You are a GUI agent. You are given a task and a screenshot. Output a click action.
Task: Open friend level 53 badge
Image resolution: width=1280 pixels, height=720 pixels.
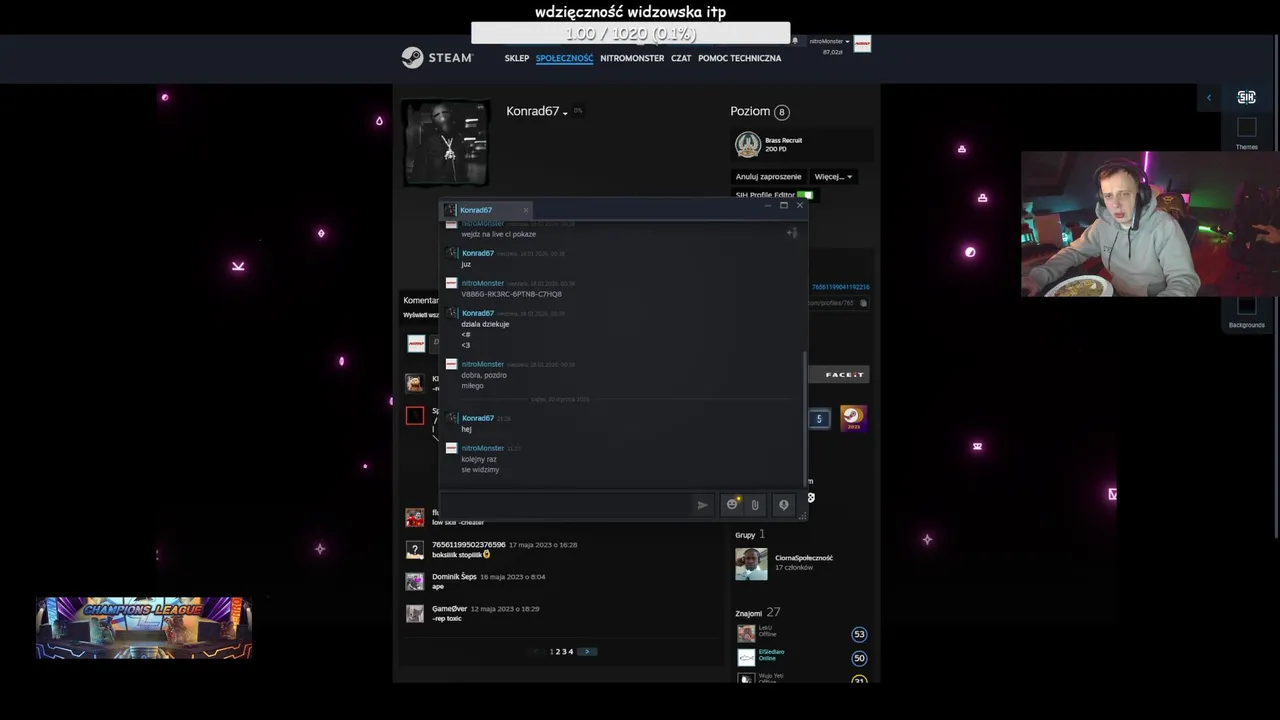(859, 634)
